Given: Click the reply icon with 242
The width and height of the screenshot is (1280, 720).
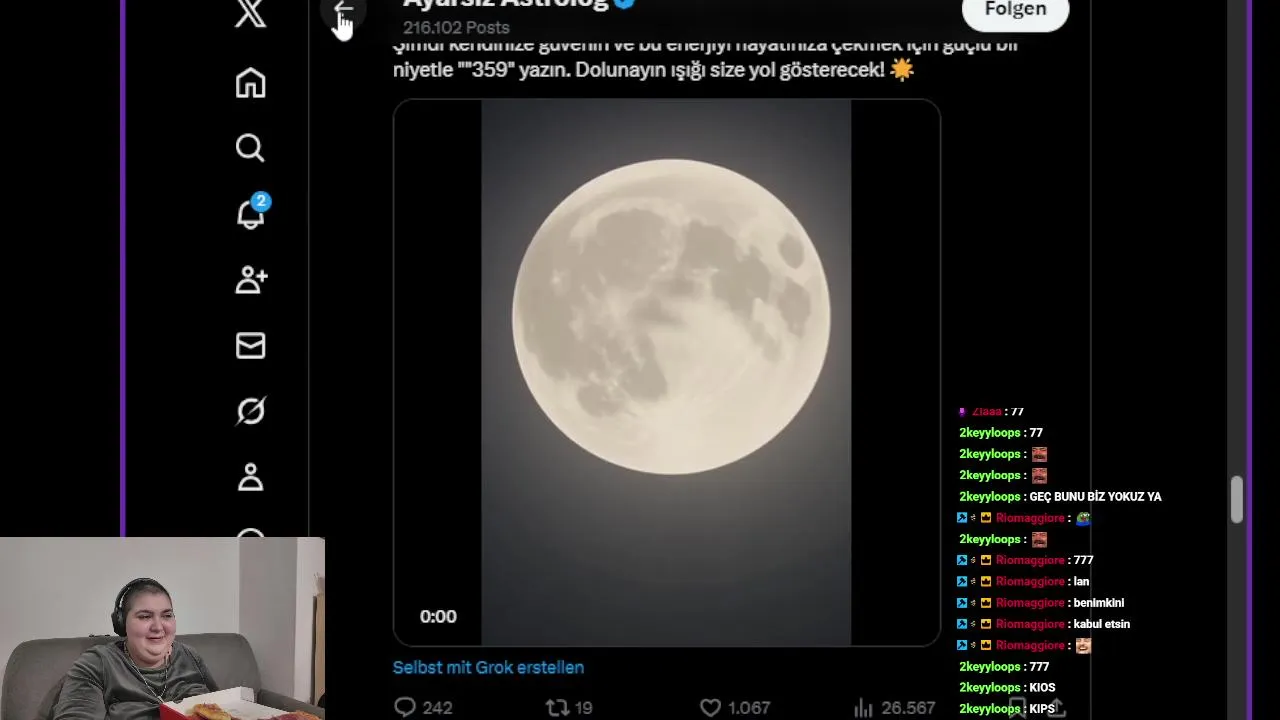Looking at the screenshot, I should [x=423, y=707].
